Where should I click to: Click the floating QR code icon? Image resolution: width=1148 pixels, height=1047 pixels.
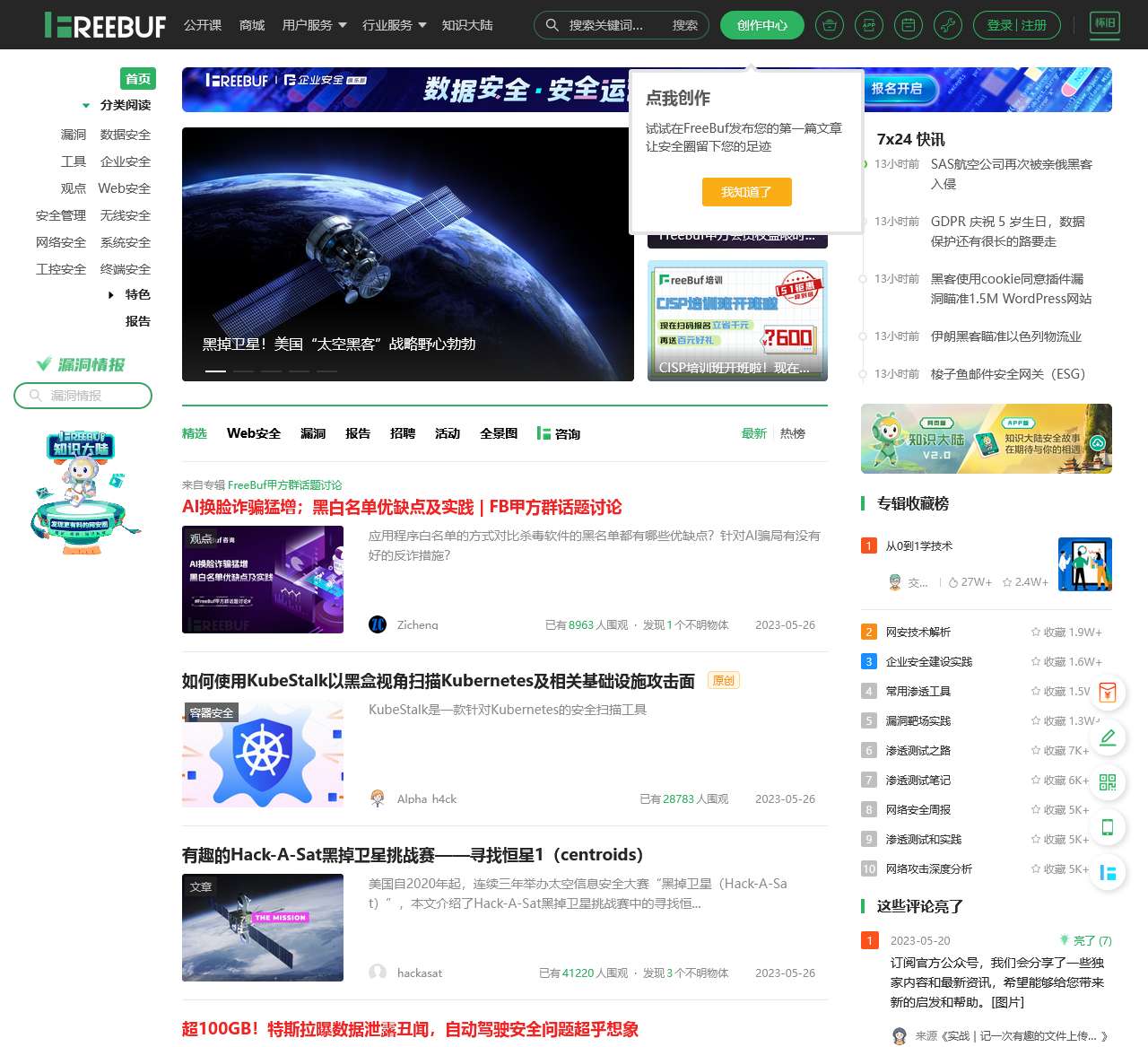click(1108, 782)
